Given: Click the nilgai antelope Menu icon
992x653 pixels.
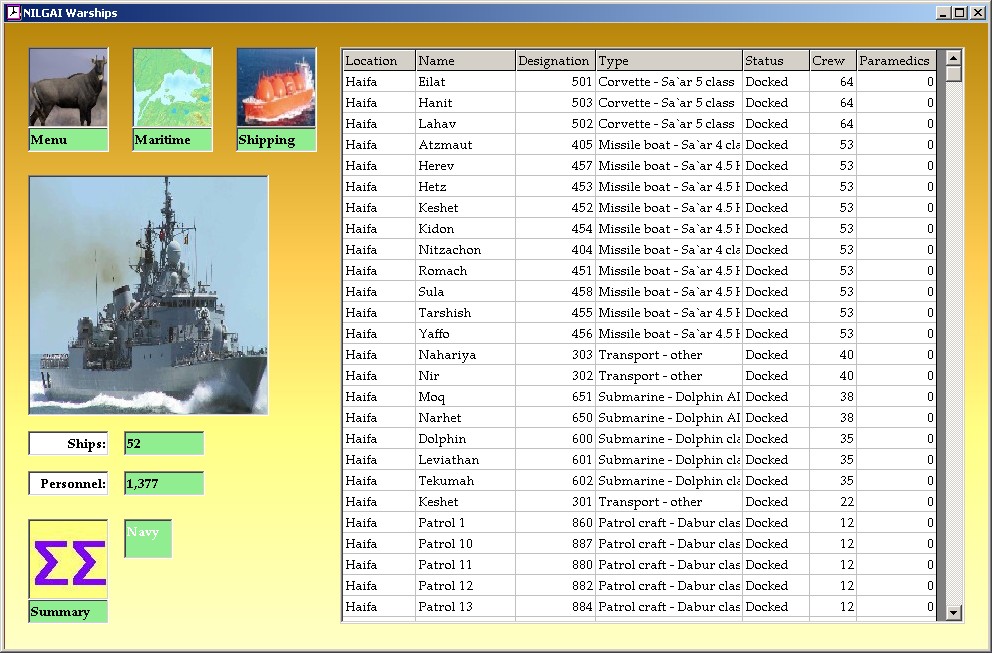Looking at the screenshot, I should click(68, 88).
